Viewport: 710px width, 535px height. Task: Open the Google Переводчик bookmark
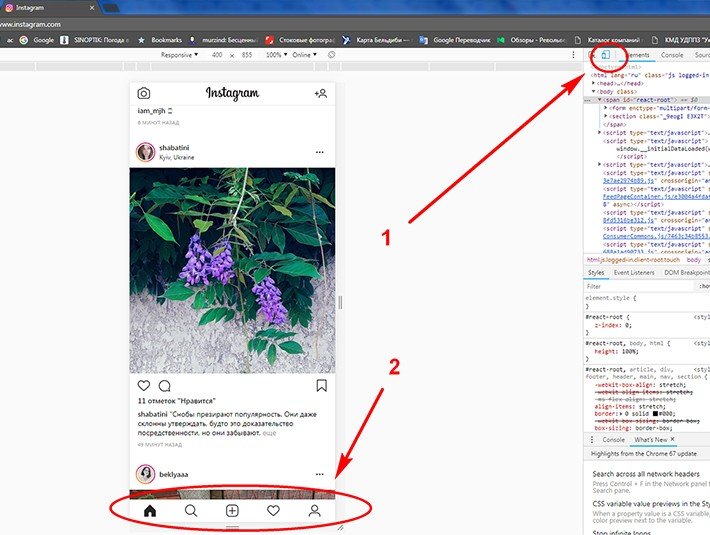(x=455, y=40)
